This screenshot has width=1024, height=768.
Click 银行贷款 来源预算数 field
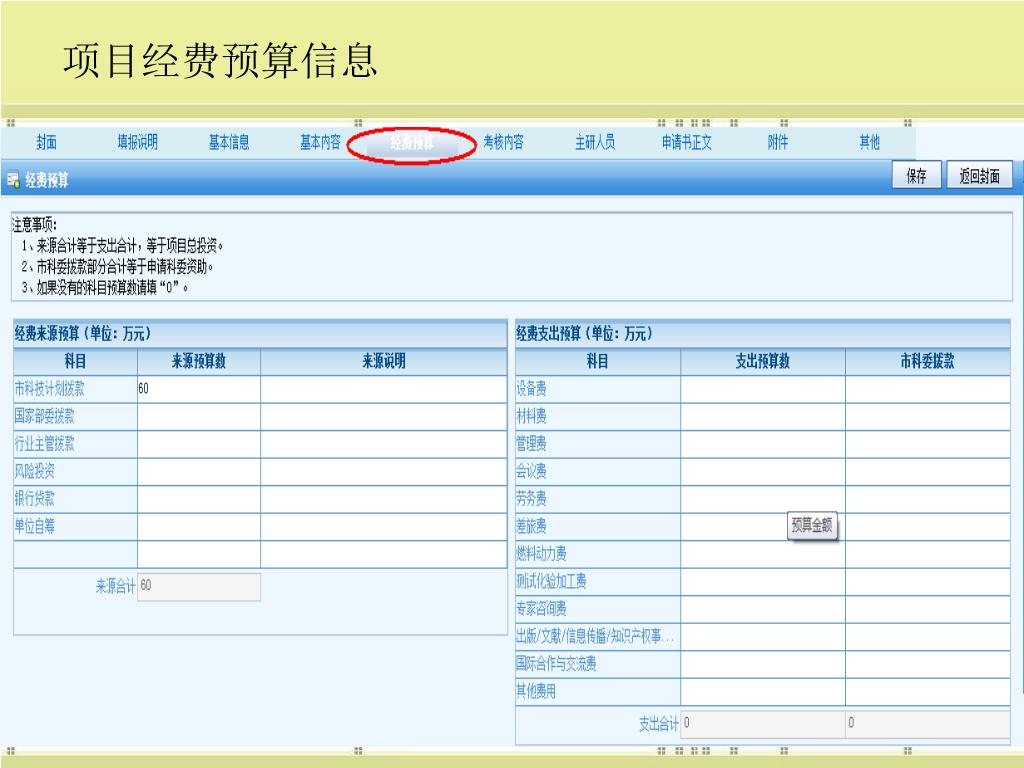(x=199, y=499)
